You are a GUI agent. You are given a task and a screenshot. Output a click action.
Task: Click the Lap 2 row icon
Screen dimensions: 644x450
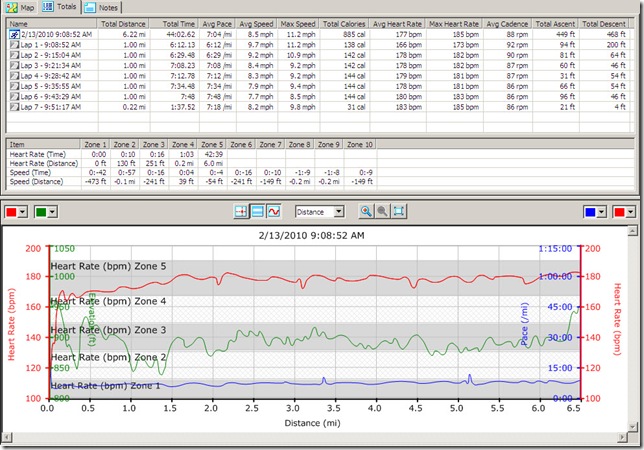14,55
